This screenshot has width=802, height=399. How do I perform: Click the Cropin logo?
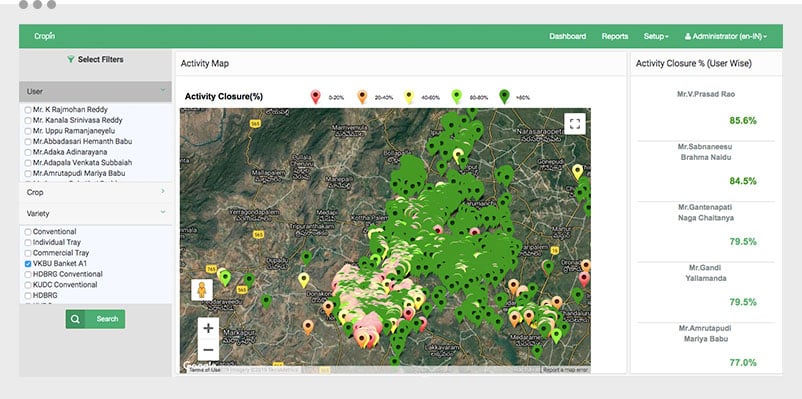pyautogui.click(x=44, y=36)
